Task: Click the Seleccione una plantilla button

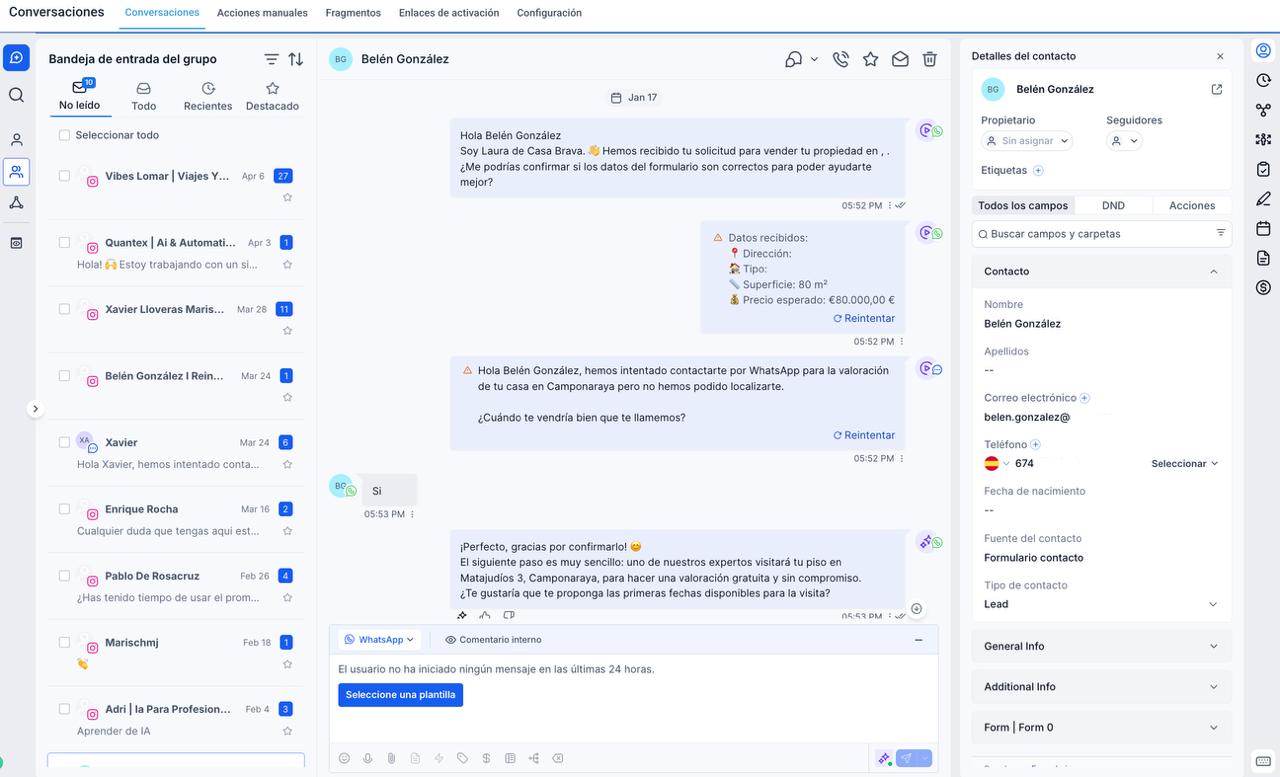Action: [400, 695]
